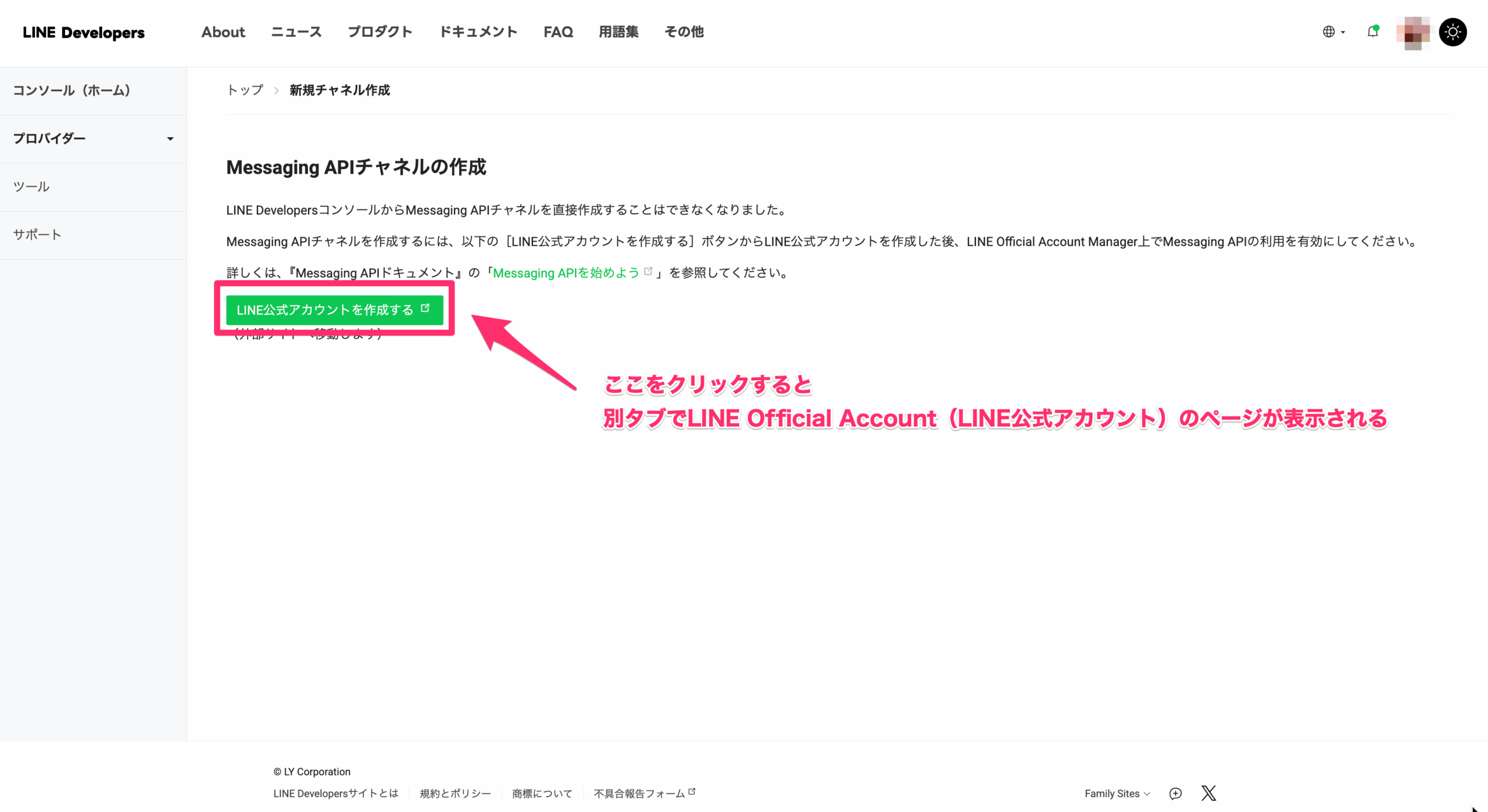1488x812 pixels.
Task: Expand the Family Sites dropdown
Action: tap(1117, 793)
